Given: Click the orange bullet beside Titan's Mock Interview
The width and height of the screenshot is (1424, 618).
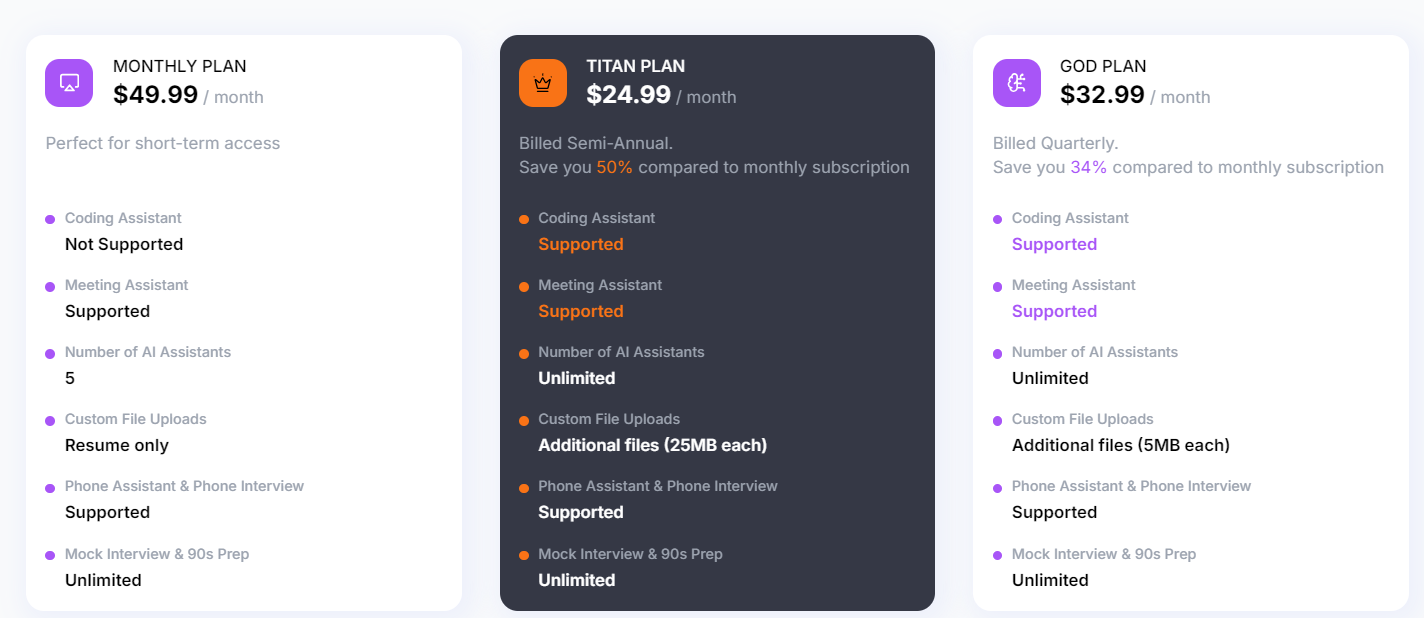Looking at the screenshot, I should point(524,555).
